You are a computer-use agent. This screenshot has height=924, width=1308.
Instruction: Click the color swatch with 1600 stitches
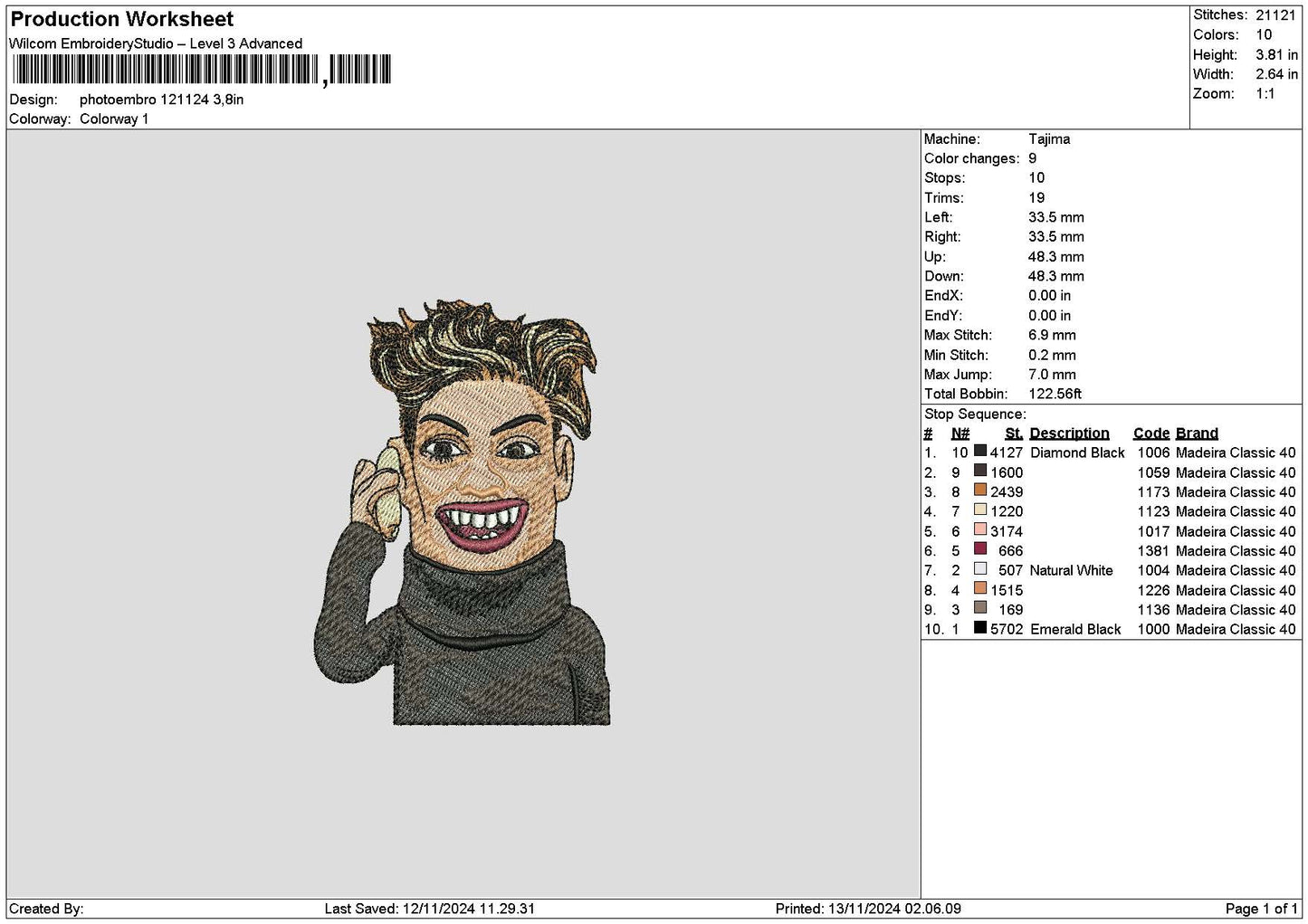pyautogui.click(x=980, y=472)
